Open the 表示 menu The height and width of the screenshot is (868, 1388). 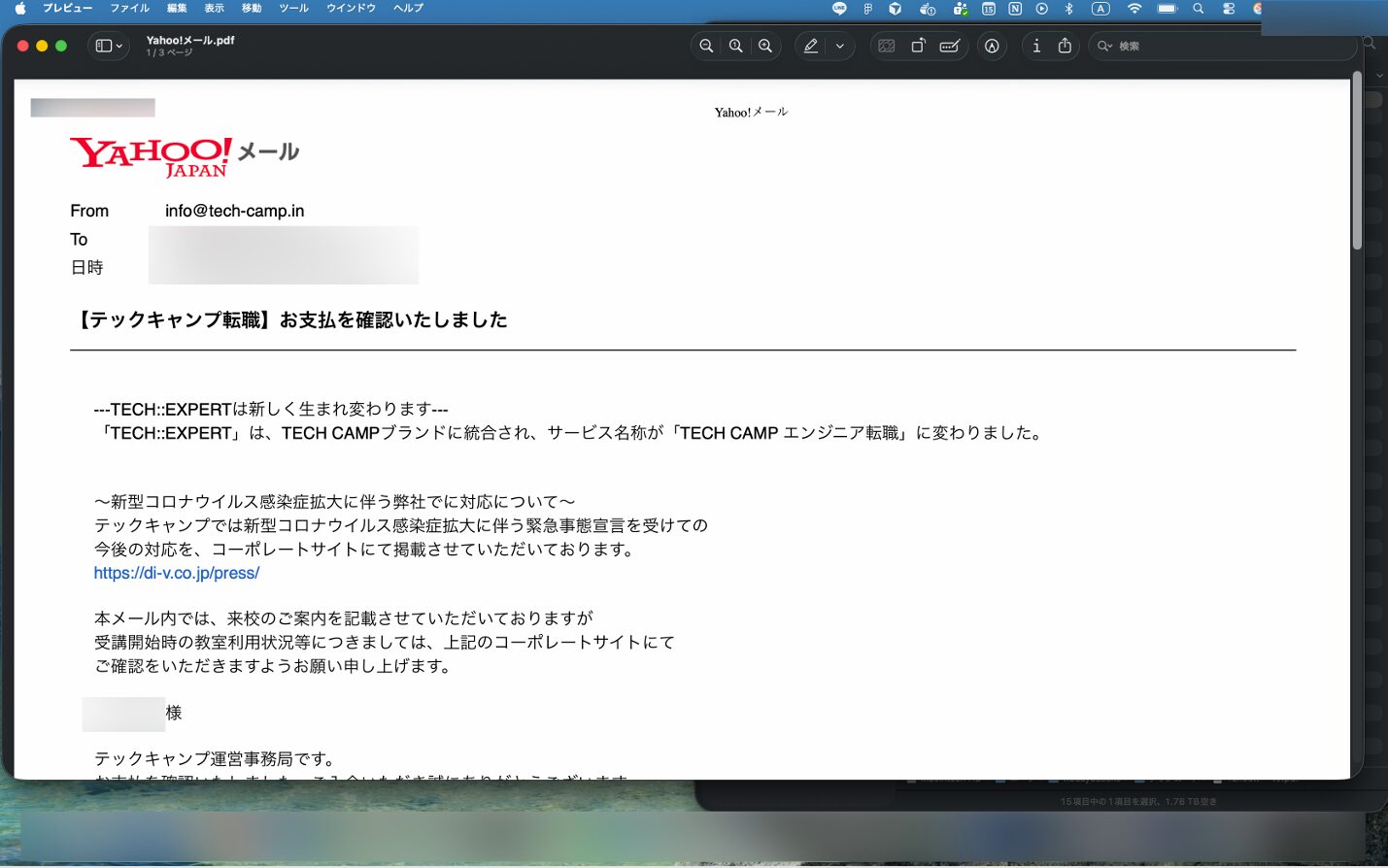(214, 9)
